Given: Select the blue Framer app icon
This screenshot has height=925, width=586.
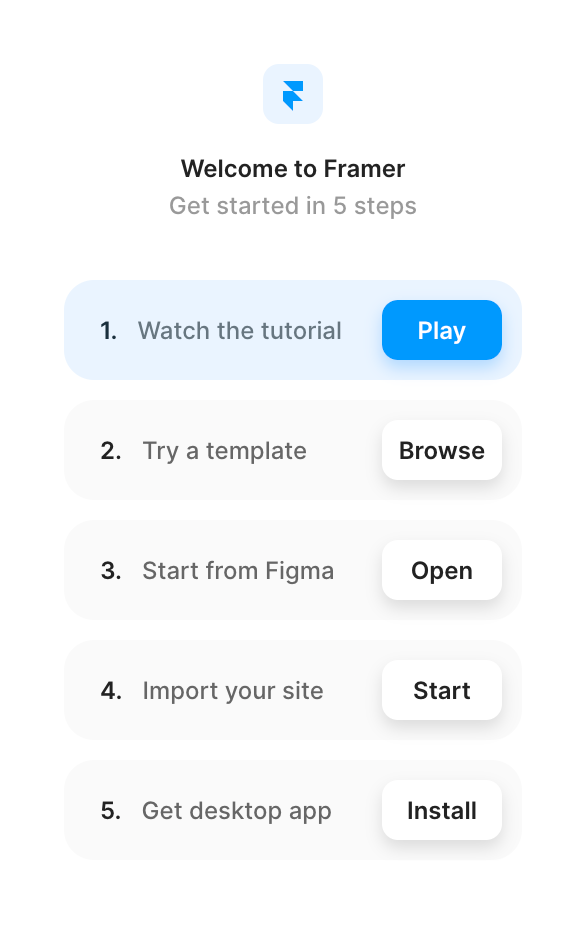Looking at the screenshot, I should click(x=292, y=93).
